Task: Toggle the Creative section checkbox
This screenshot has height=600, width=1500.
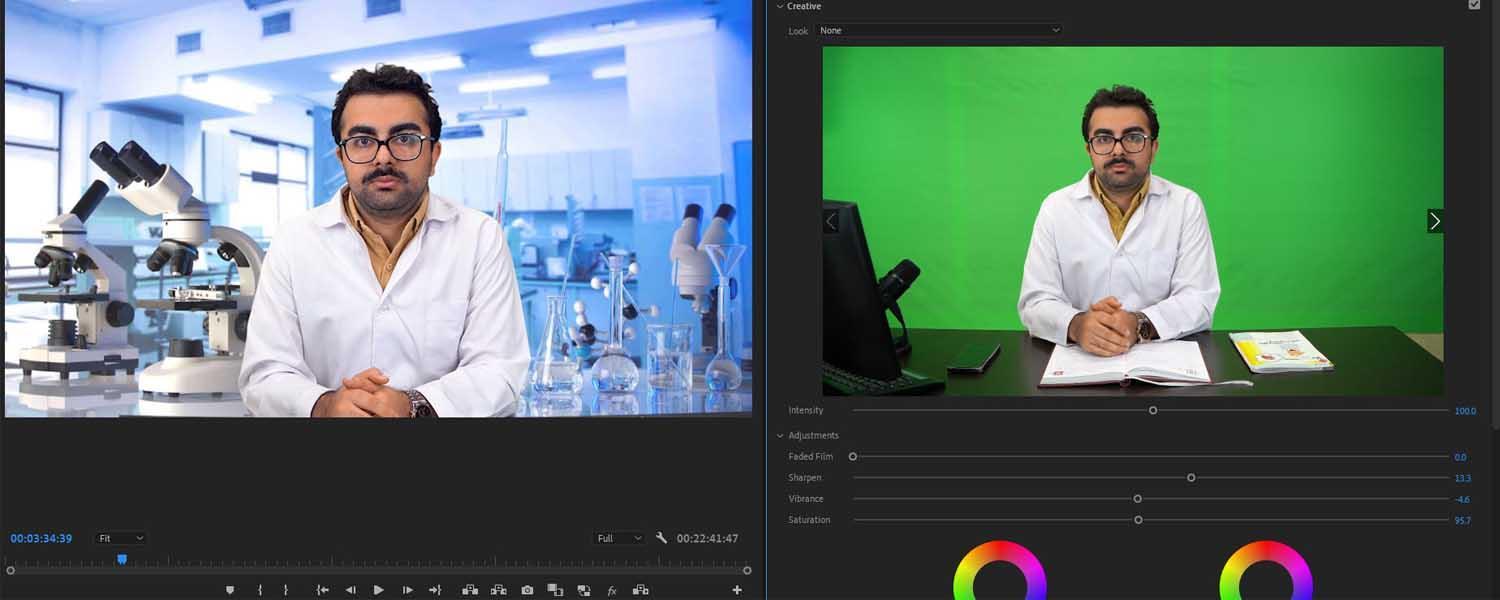Action: [1474, 5]
